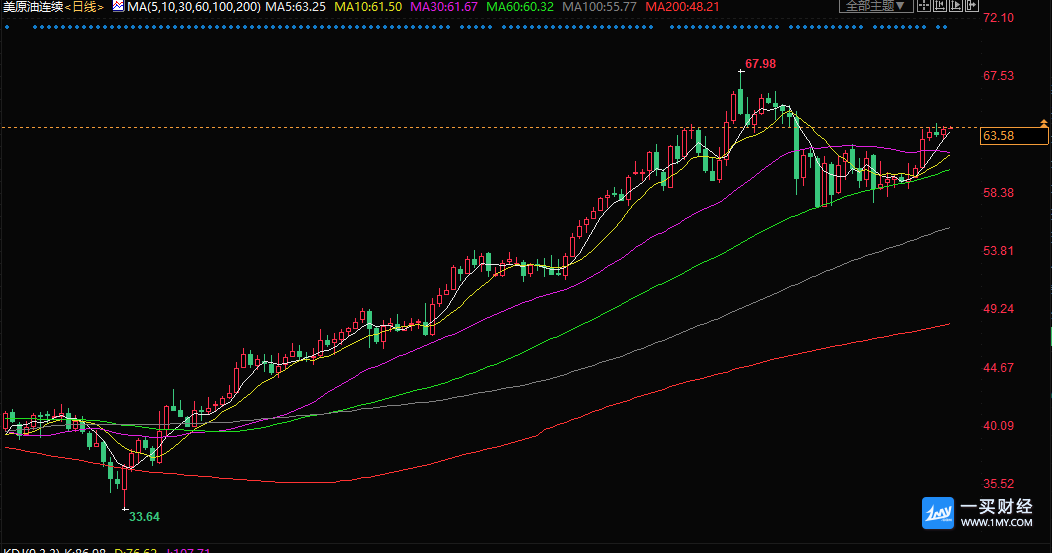The image size is (1052, 553).
Task: Click the 美原油连续 symbol name
Action: (x=33, y=7)
